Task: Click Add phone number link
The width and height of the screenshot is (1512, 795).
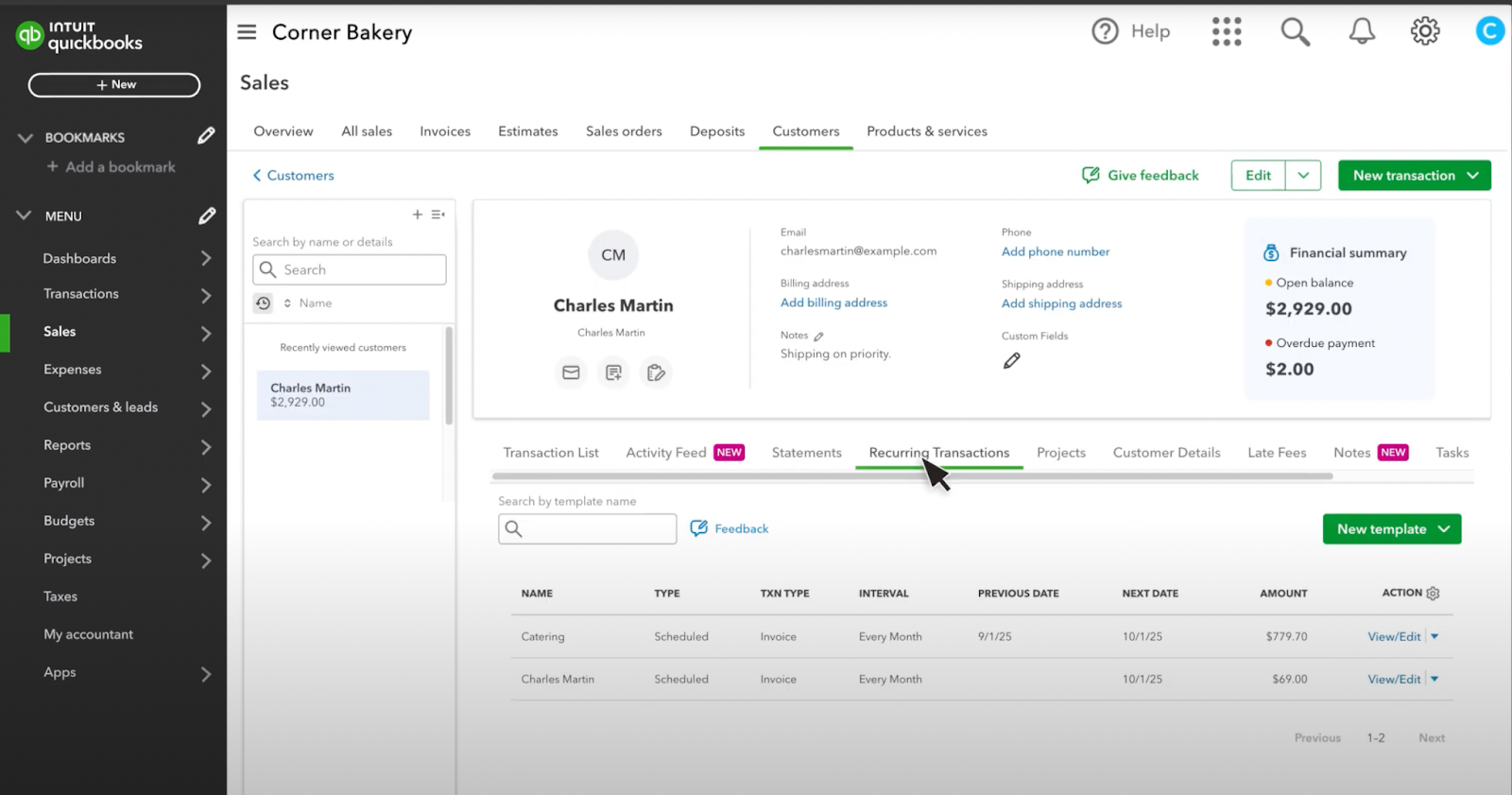Action: [1056, 251]
